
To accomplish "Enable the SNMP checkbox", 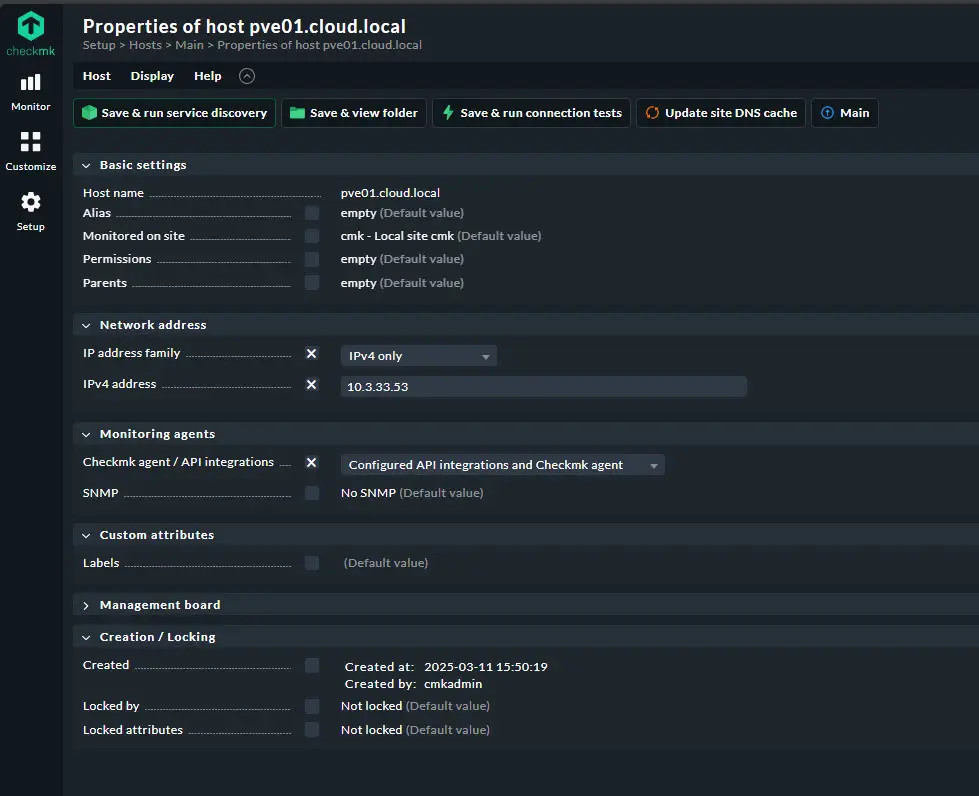I will 312,493.
